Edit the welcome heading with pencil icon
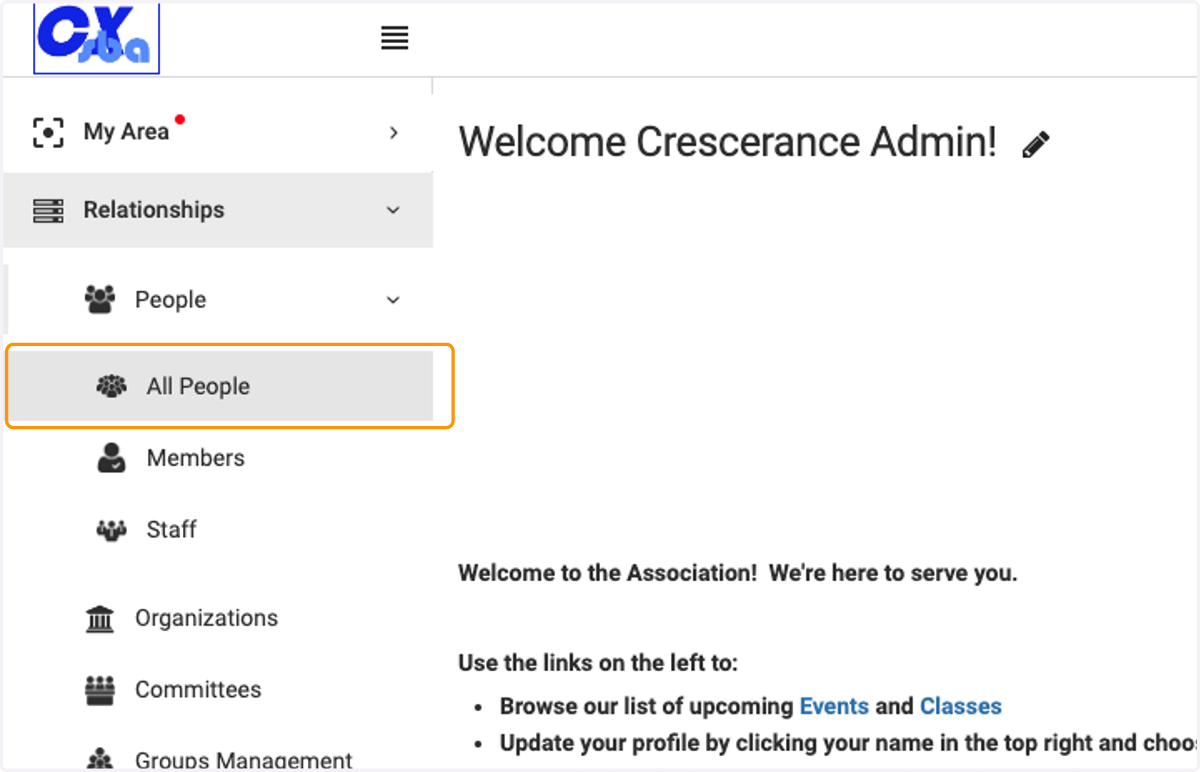Viewport: 1200px width, 772px height. coord(1036,145)
